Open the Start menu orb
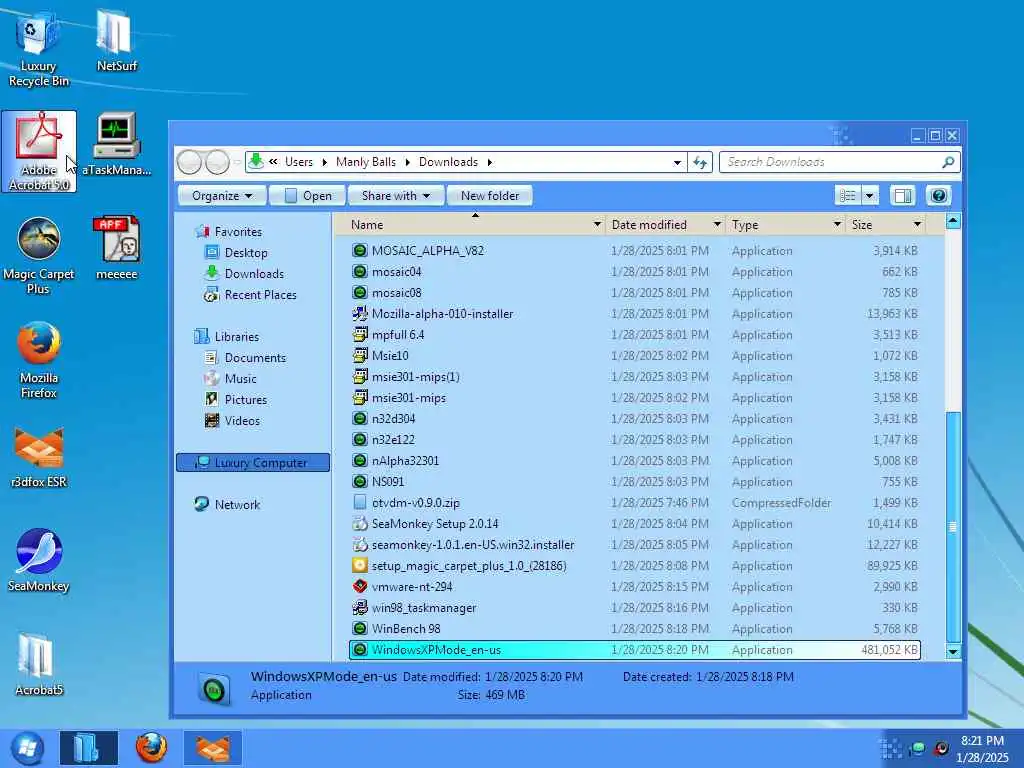1024x768 pixels. 27,748
